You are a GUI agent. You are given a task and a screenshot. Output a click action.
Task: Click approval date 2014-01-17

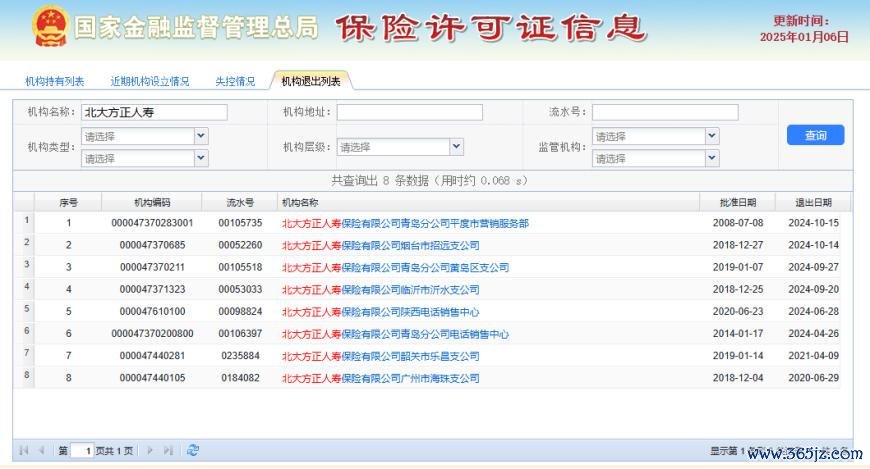coord(738,334)
